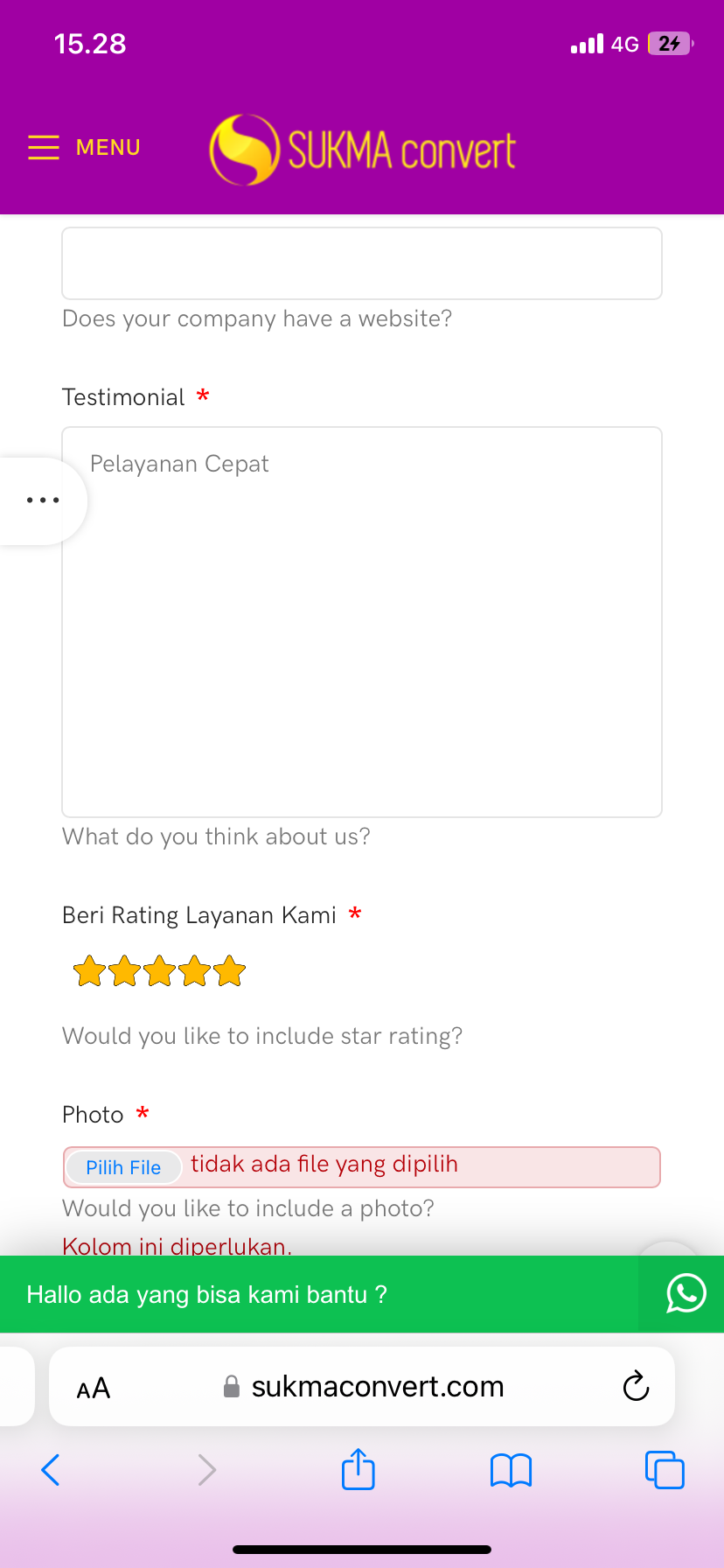Open the floating three-dots side tab
Screen dimensions: 724x1568
tap(42, 500)
